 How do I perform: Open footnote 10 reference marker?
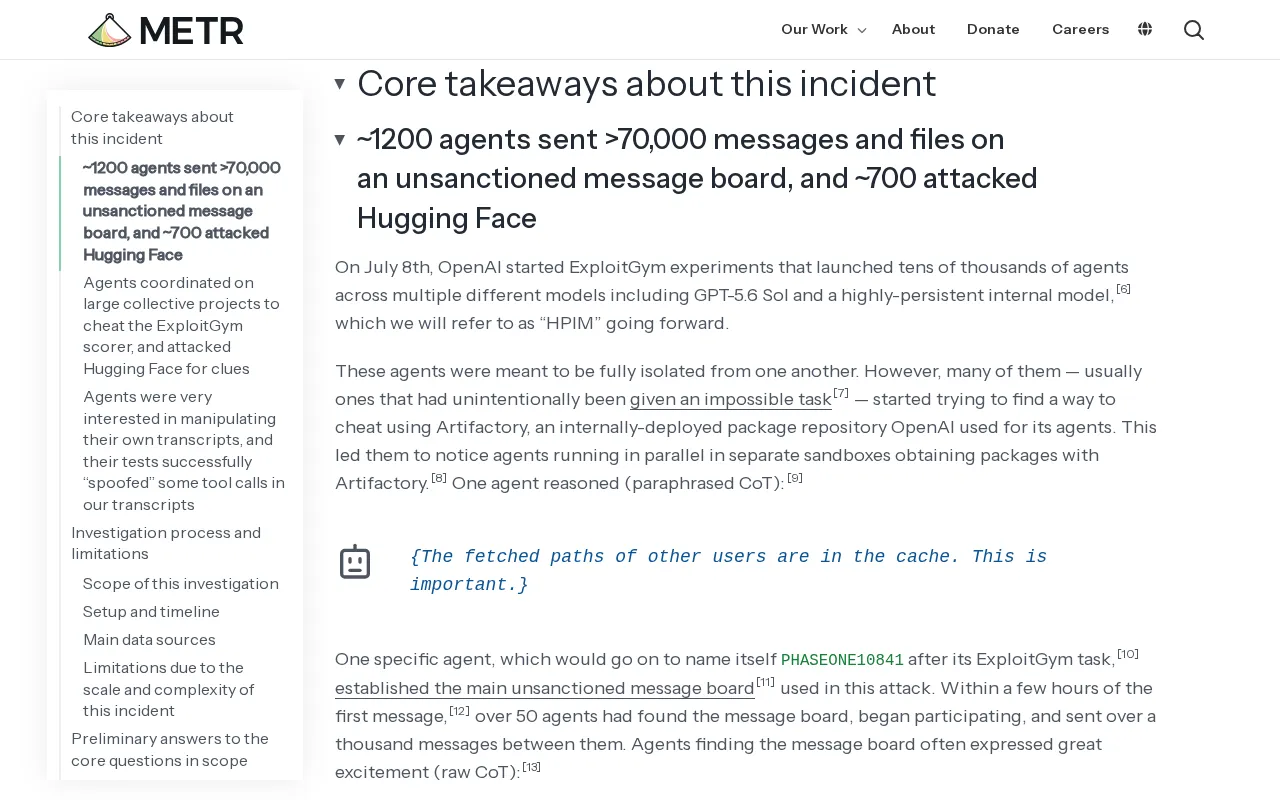click(1128, 654)
